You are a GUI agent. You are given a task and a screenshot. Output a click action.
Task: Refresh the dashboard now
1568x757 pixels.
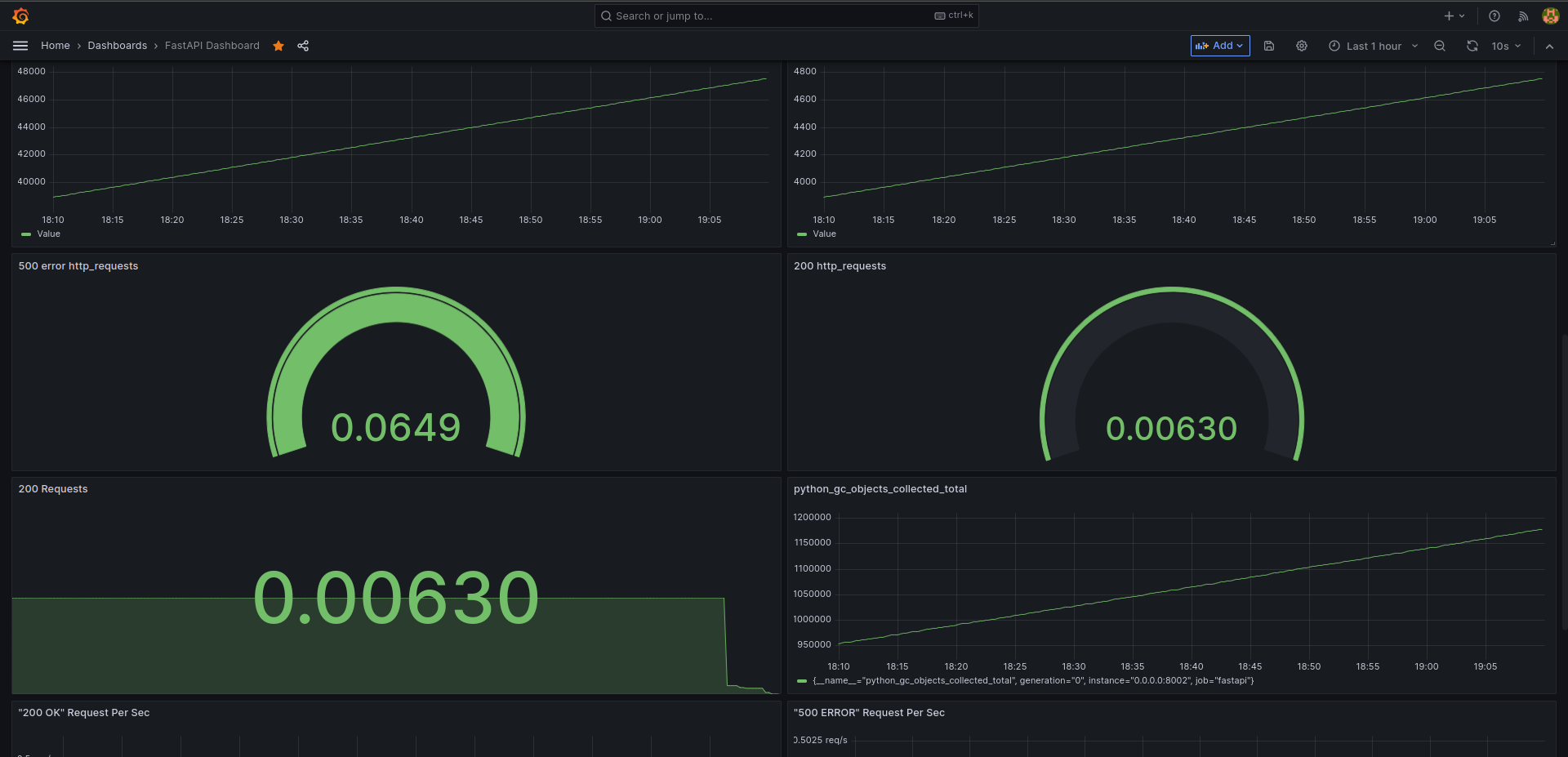(1472, 46)
